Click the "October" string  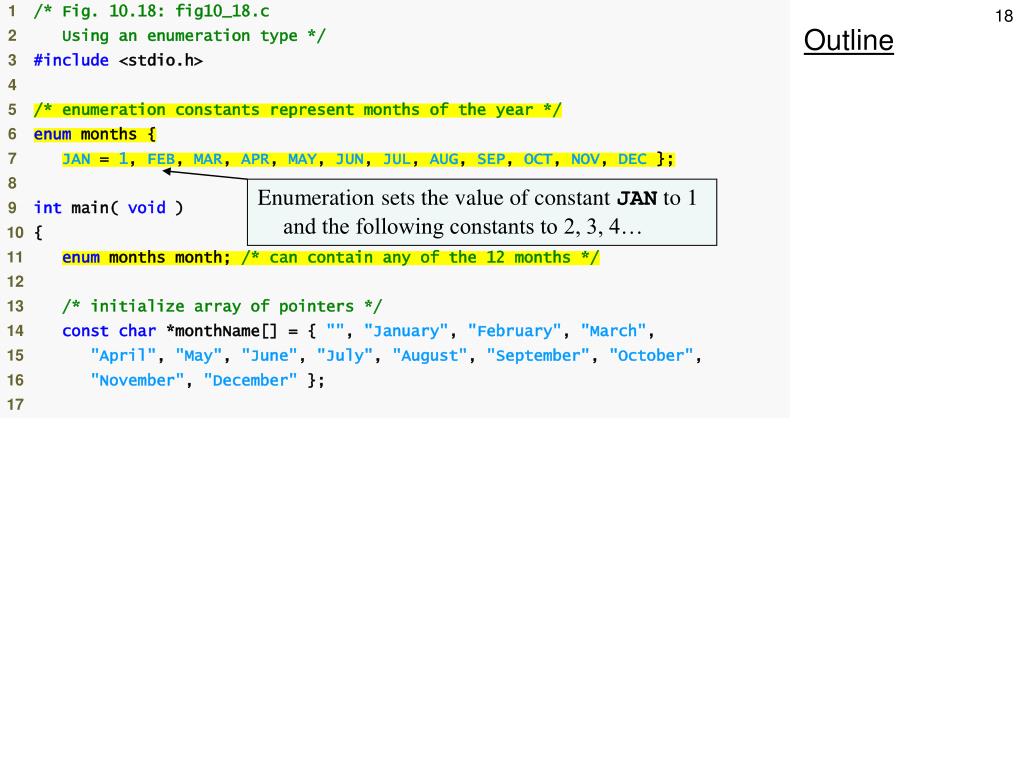(x=651, y=356)
